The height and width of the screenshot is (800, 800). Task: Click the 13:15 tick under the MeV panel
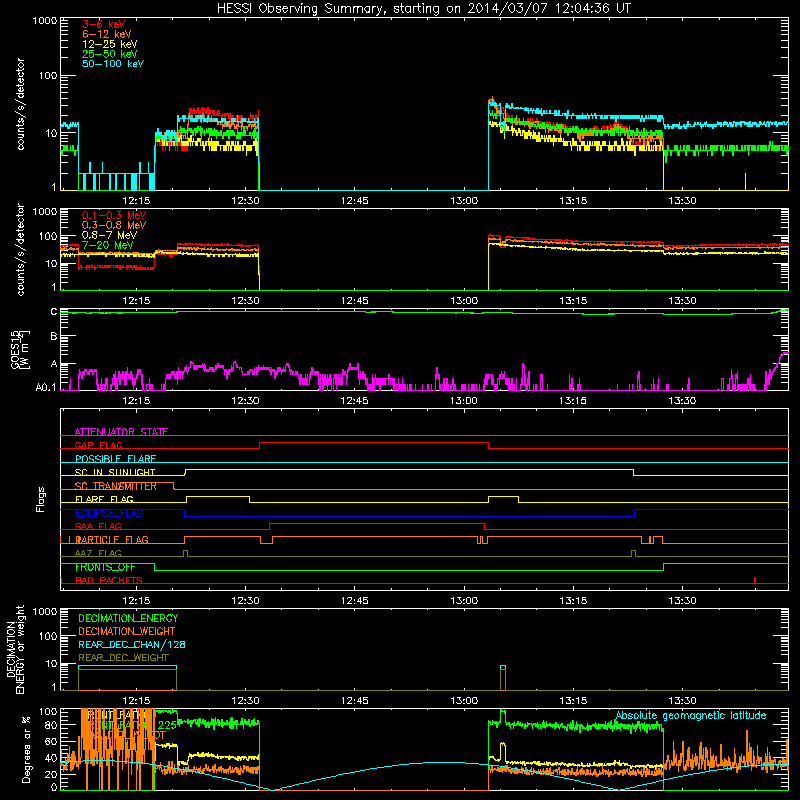point(573,300)
